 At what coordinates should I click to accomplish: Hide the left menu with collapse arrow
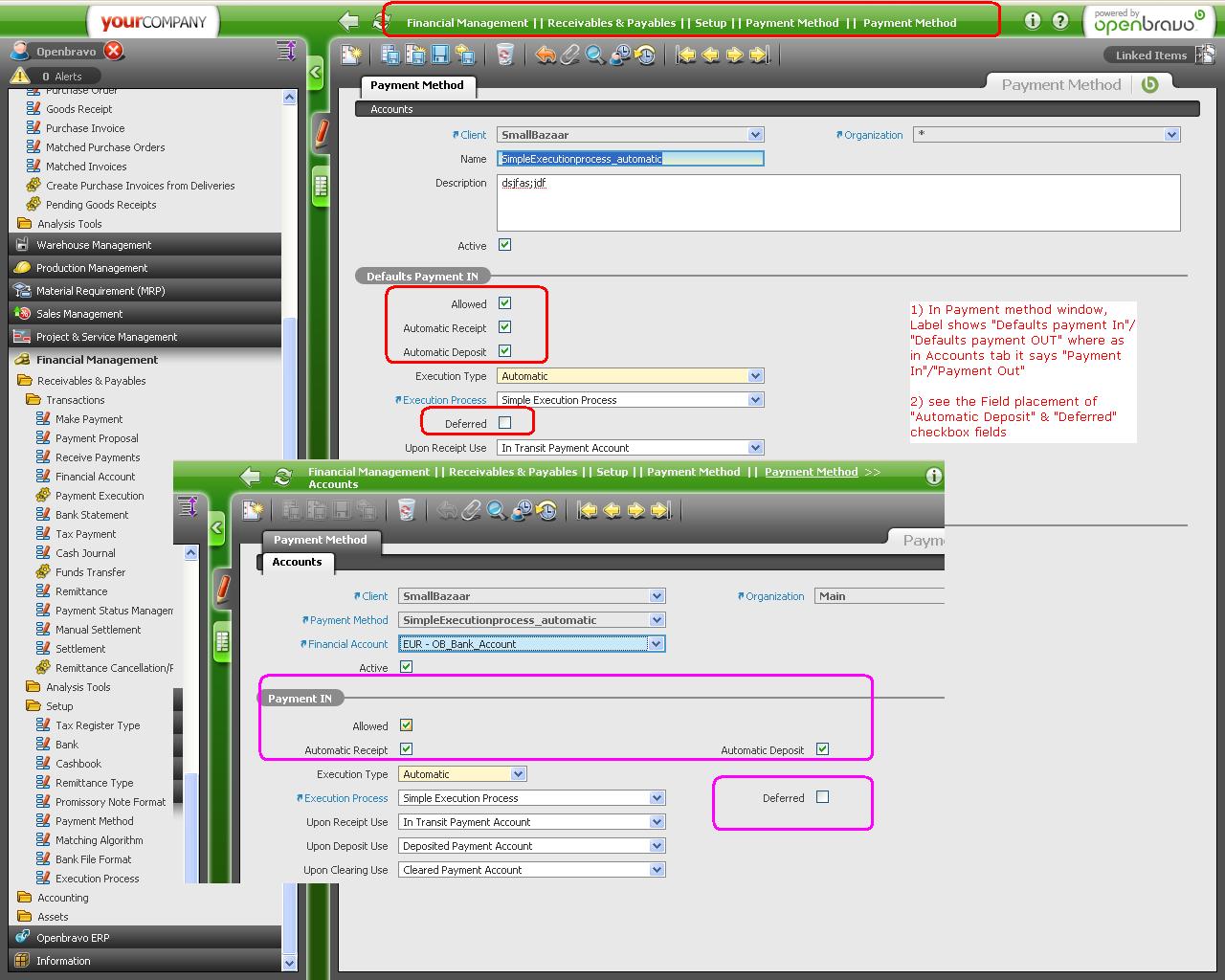316,72
